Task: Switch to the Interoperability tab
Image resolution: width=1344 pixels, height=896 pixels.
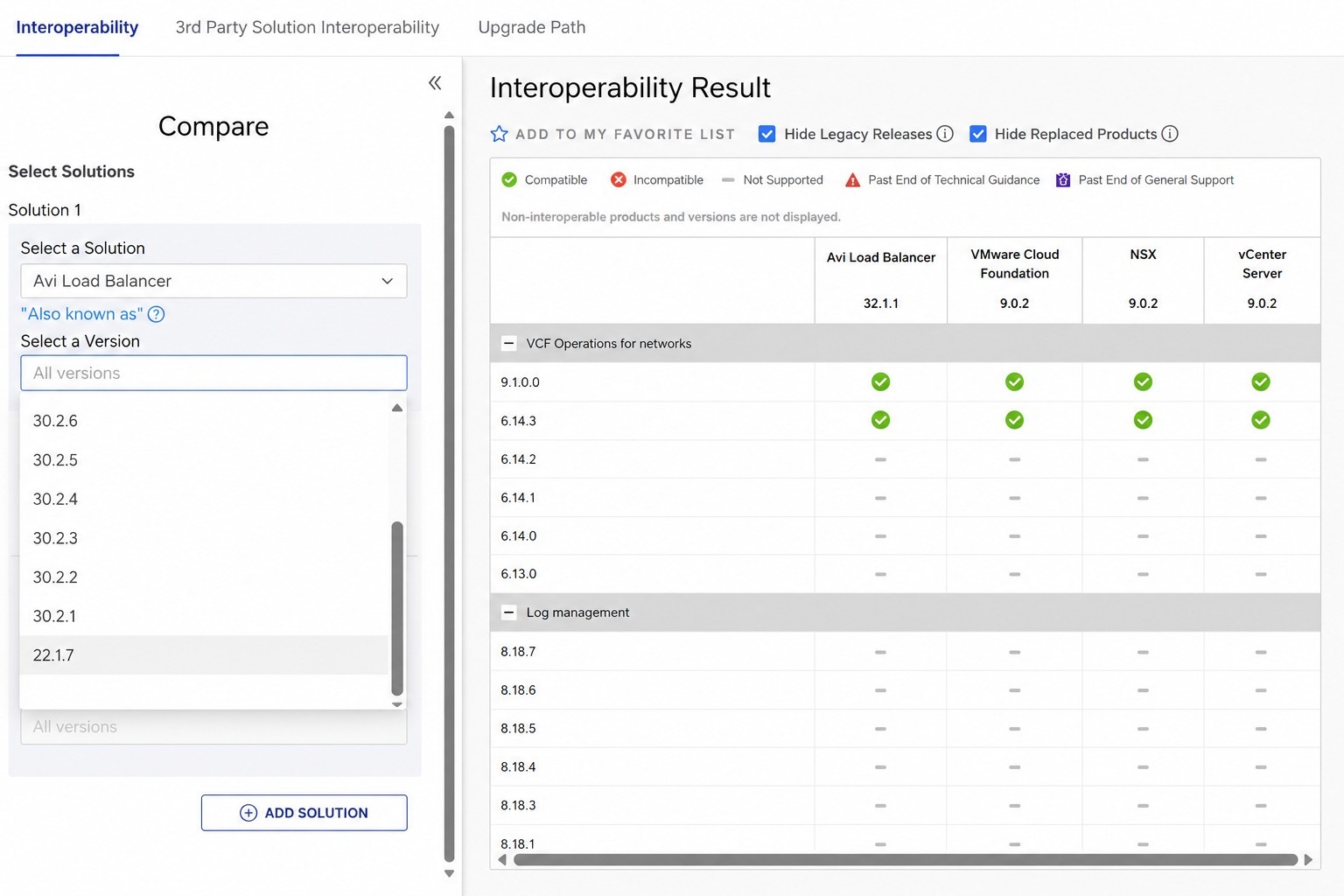Action: [x=77, y=27]
